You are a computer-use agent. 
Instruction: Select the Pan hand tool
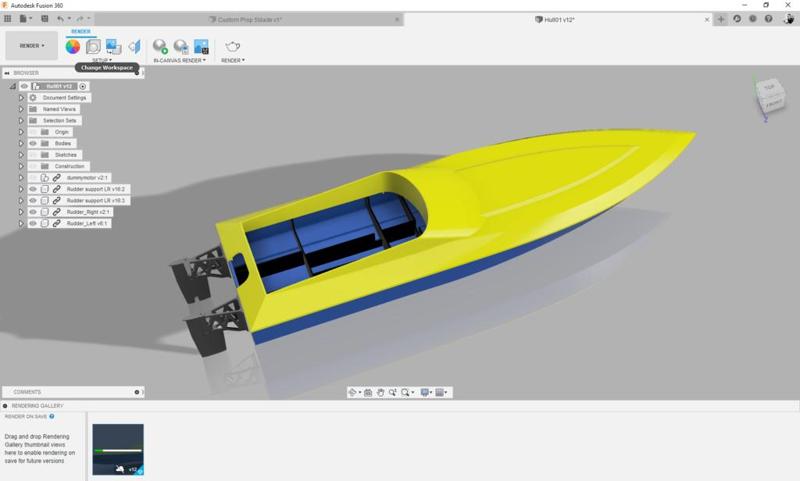pyautogui.click(x=381, y=392)
